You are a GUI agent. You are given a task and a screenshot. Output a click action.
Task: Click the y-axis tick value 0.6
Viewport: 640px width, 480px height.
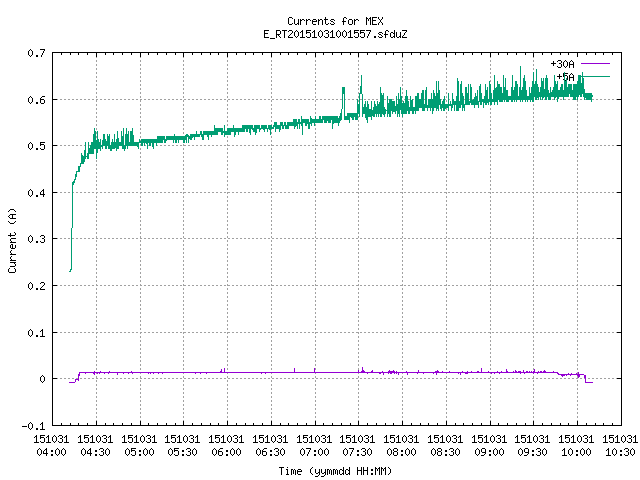[x=36, y=100]
